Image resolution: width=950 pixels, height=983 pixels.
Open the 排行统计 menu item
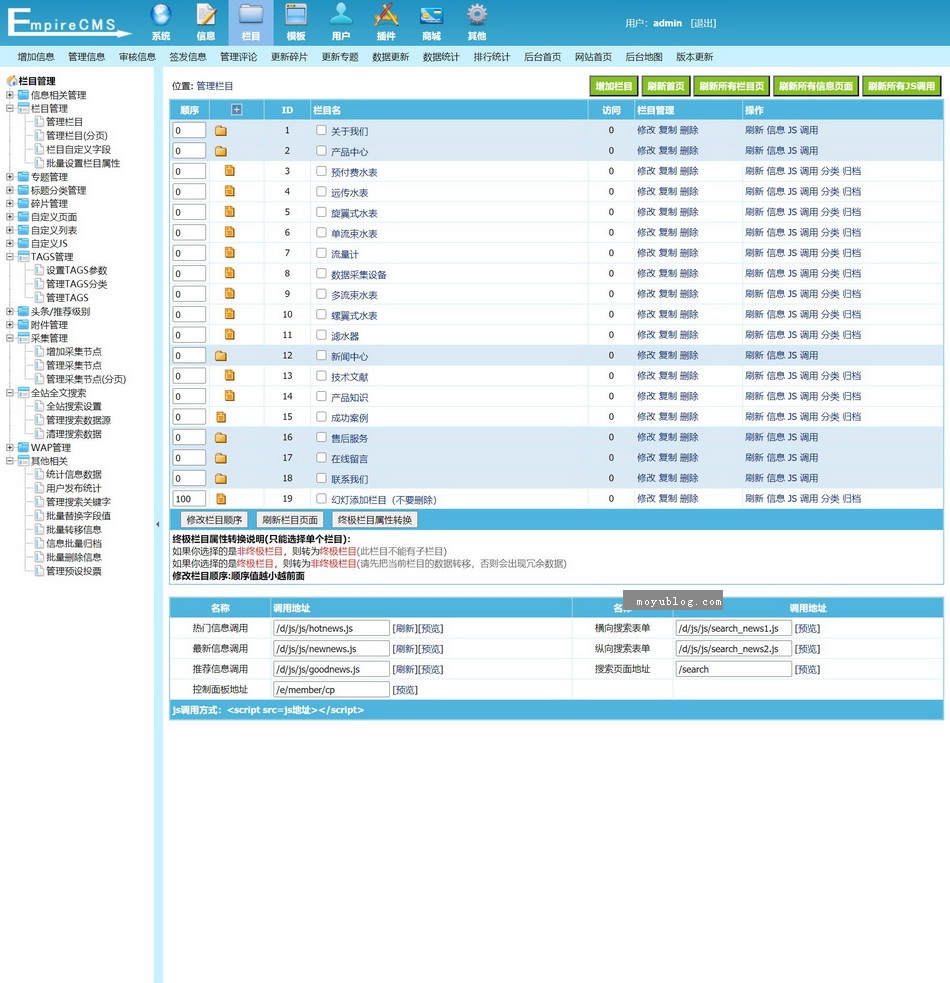coord(492,57)
